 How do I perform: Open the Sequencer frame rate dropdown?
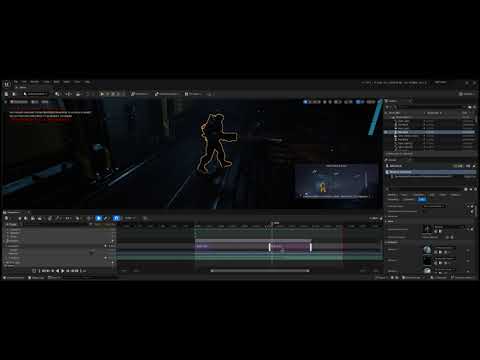(130, 218)
